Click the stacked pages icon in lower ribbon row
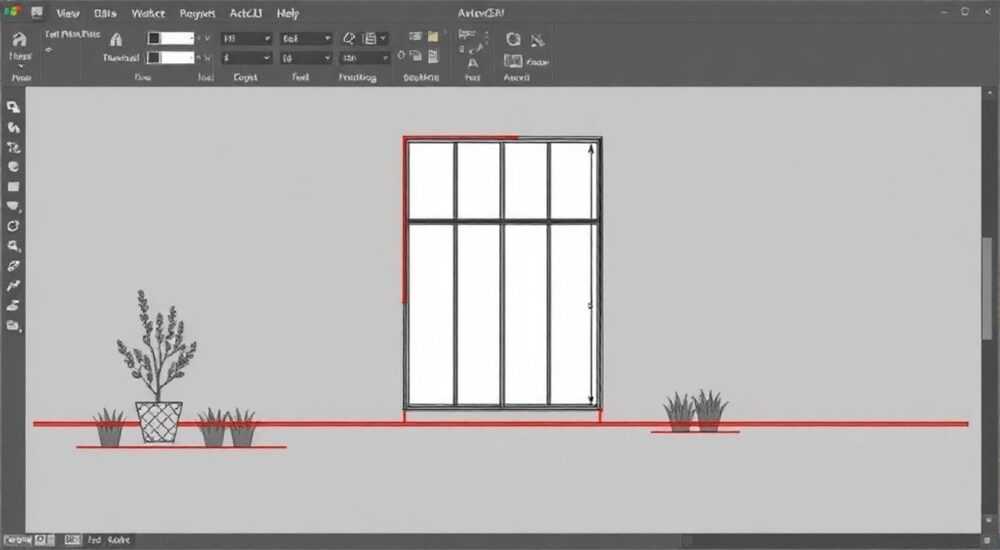Viewport: 1000px width, 550px height. (x=416, y=56)
